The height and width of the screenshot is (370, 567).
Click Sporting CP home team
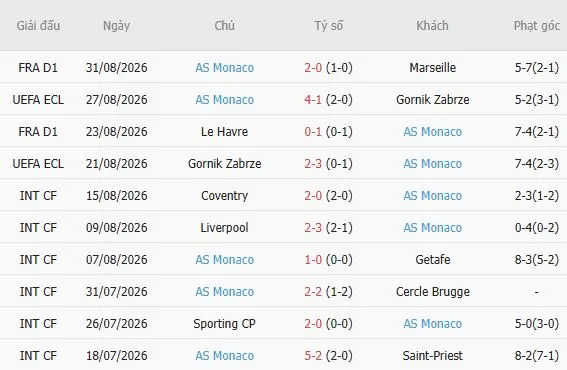pyautogui.click(x=225, y=324)
